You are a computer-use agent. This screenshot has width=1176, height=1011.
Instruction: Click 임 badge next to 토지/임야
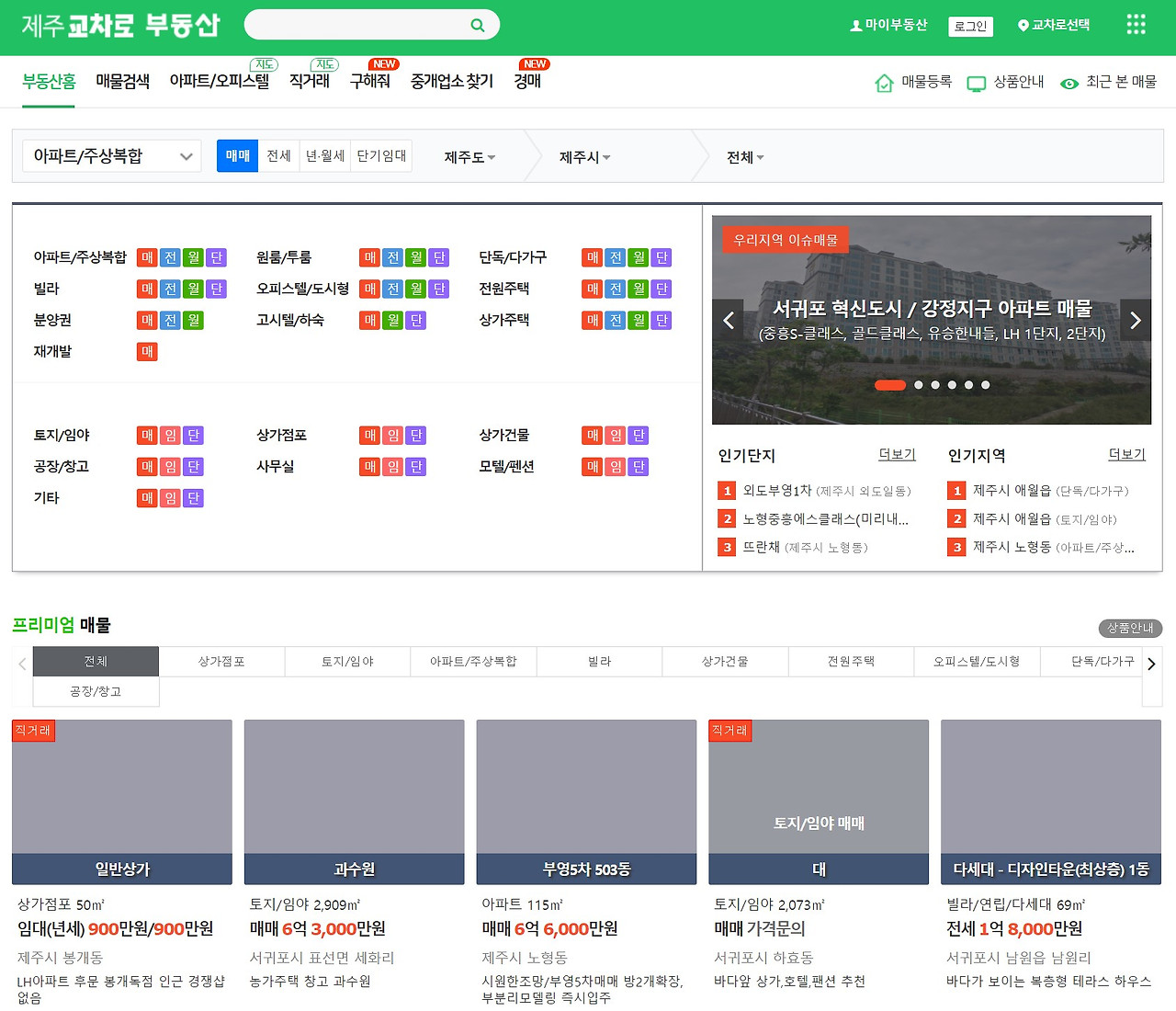[x=170, y=435]
